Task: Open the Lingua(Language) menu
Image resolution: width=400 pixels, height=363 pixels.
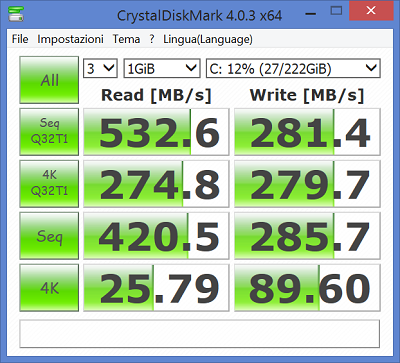Action: [x=208, y=39]
